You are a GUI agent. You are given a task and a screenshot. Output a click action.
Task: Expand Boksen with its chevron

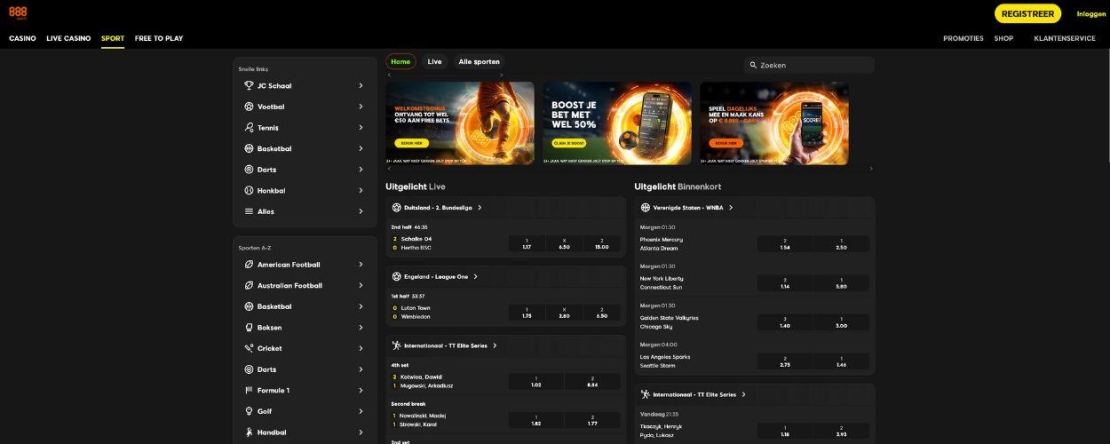[x=360, y=328]
